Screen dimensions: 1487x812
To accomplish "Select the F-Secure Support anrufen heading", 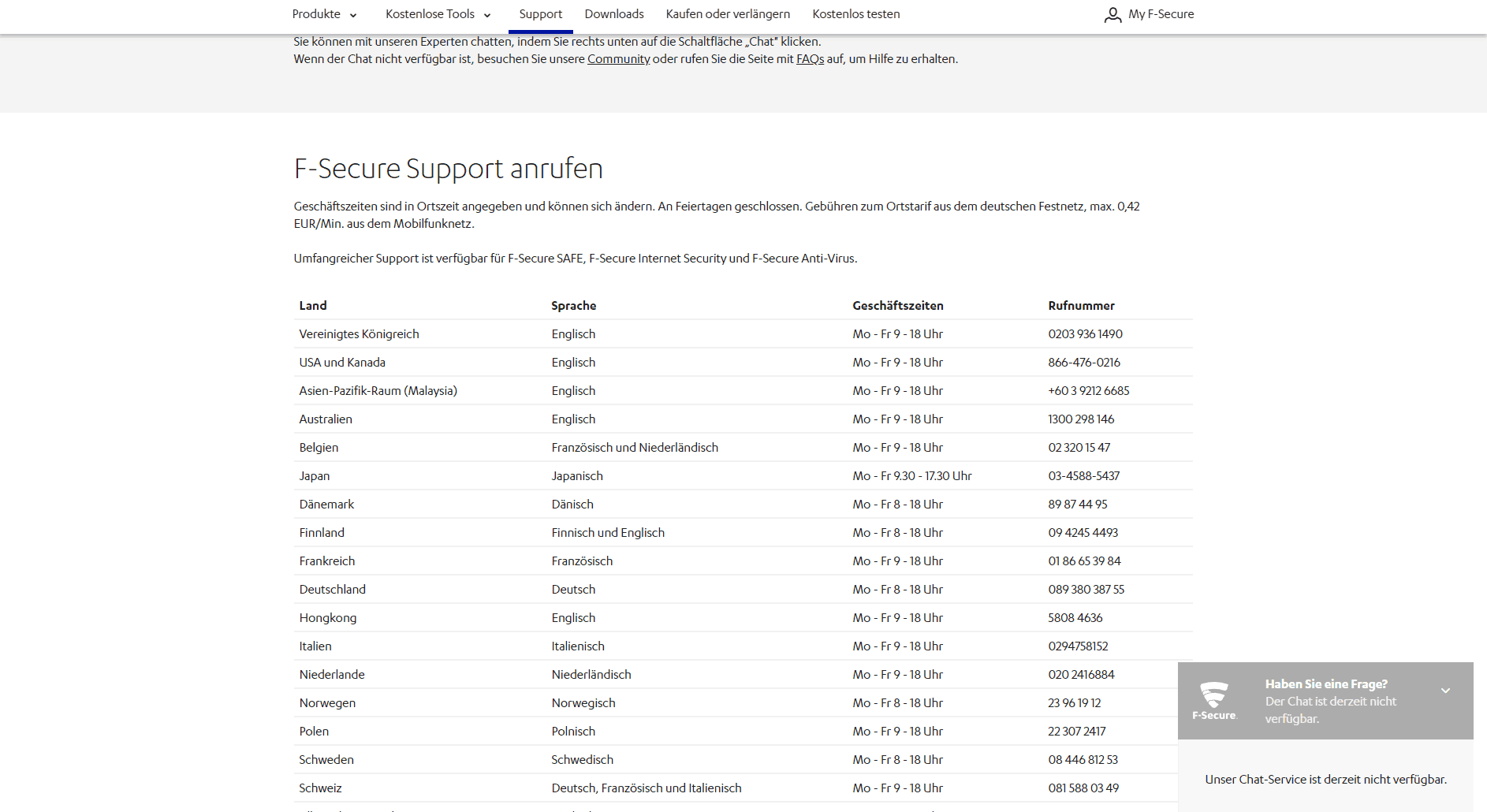I will pyautogui.click(x=449, y=169).
